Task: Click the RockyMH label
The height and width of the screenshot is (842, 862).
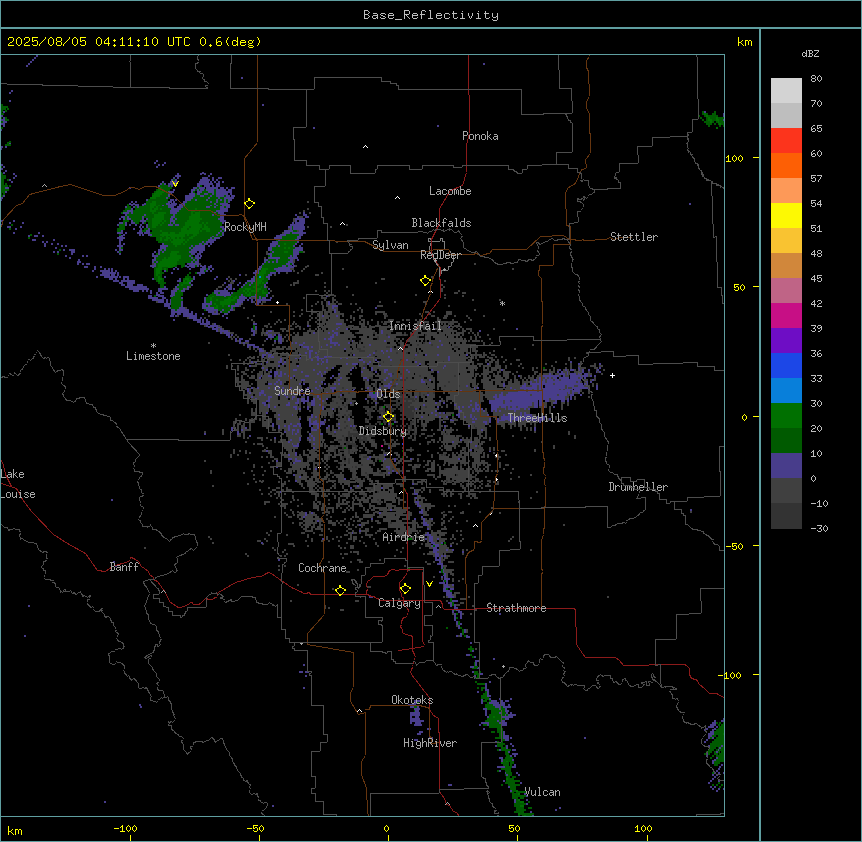Action: (x=245, y=227)
